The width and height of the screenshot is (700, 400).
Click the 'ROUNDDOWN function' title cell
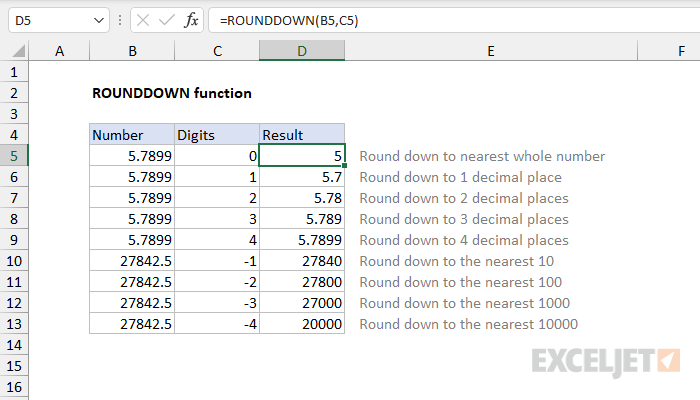(x=172, y=93)
